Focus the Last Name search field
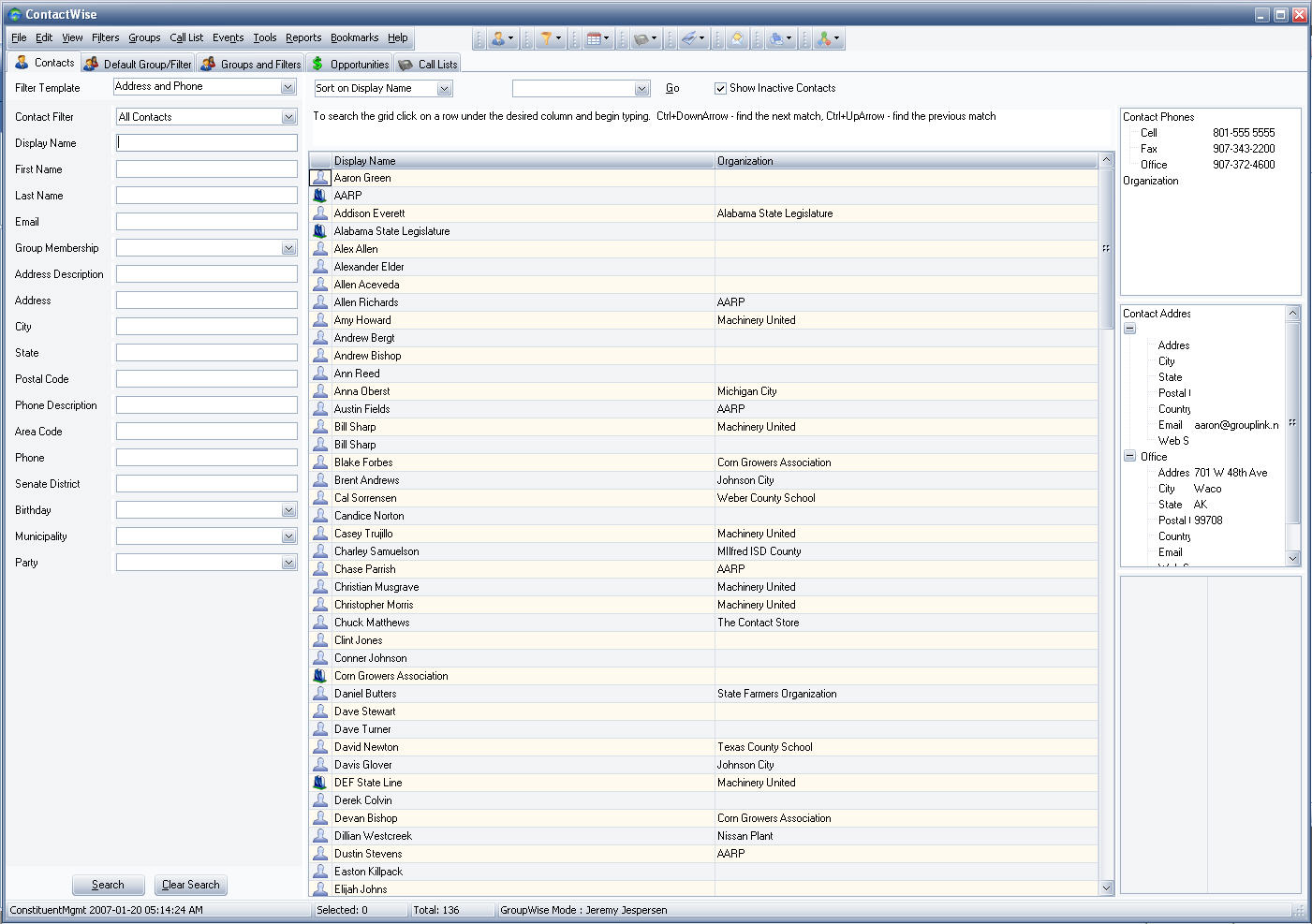This screenshot has width=1312, height=924. click(x=207, y=196)
